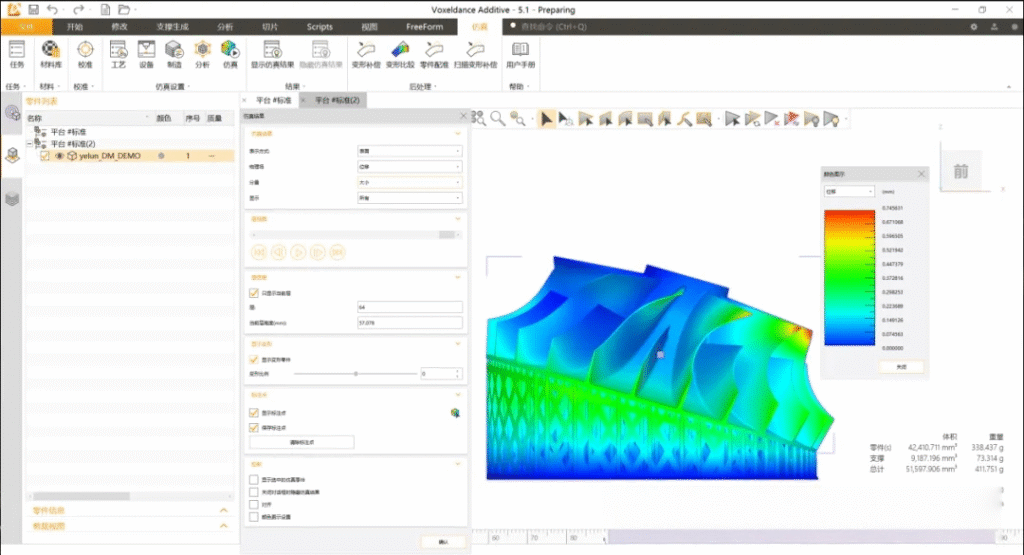Open the 物理场 dropdown in results panel
Viewport: 1024px width, 555px height.
410,166
